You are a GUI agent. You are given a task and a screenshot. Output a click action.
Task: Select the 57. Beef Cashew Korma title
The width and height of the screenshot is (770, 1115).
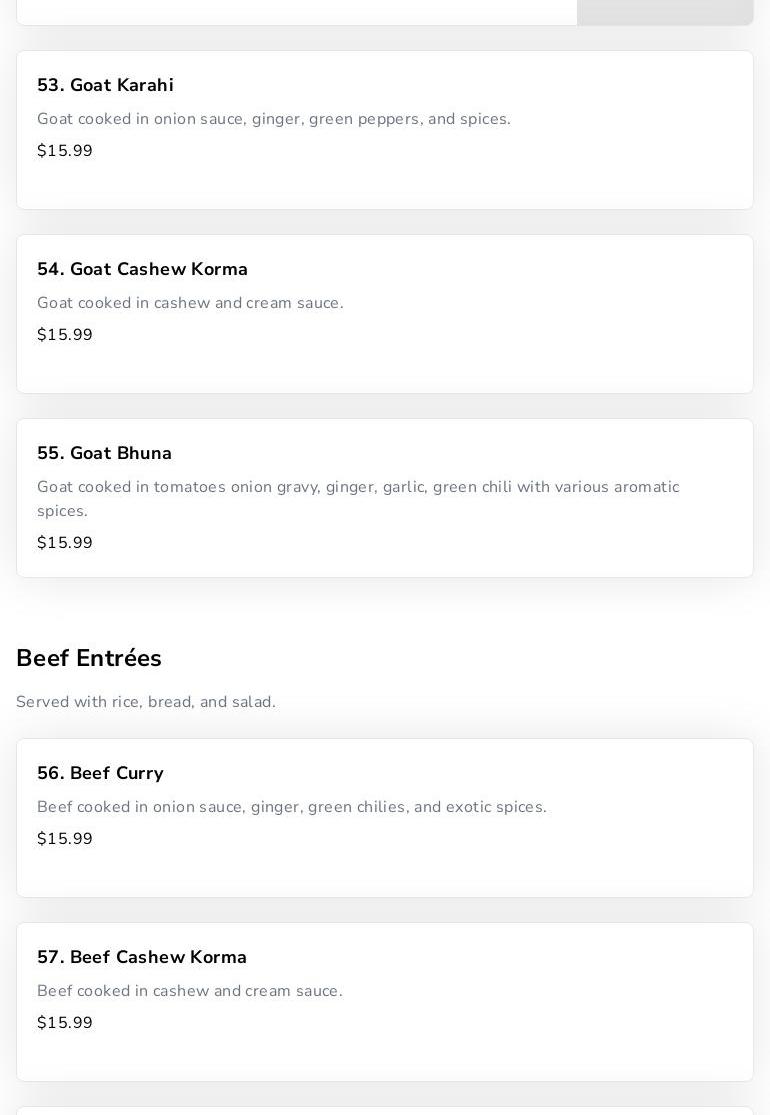click(142, 958)
